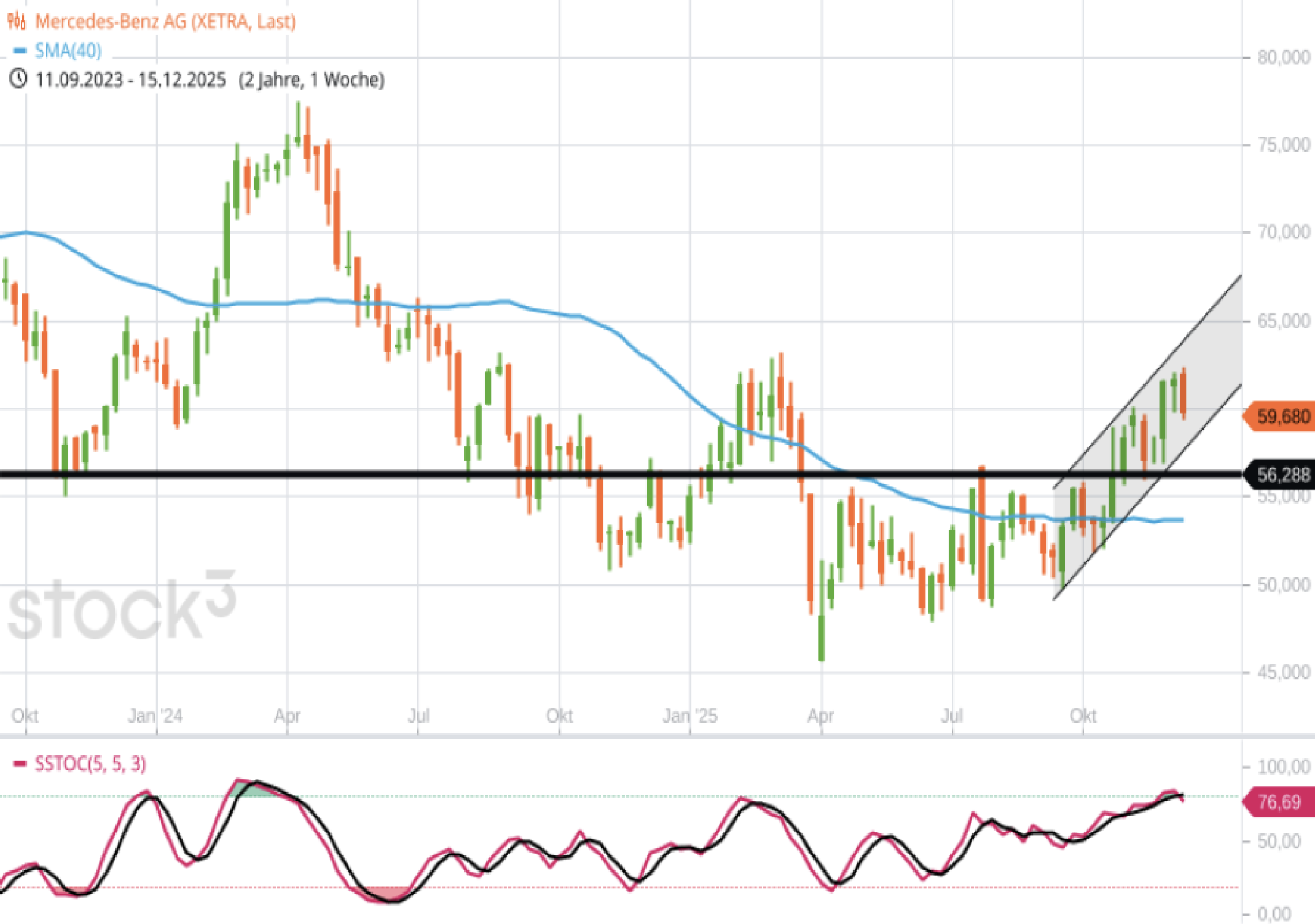The image size is (1315, 924).
Task: Click the 100,00 stochastic axis label
Action: point(1283,767)
